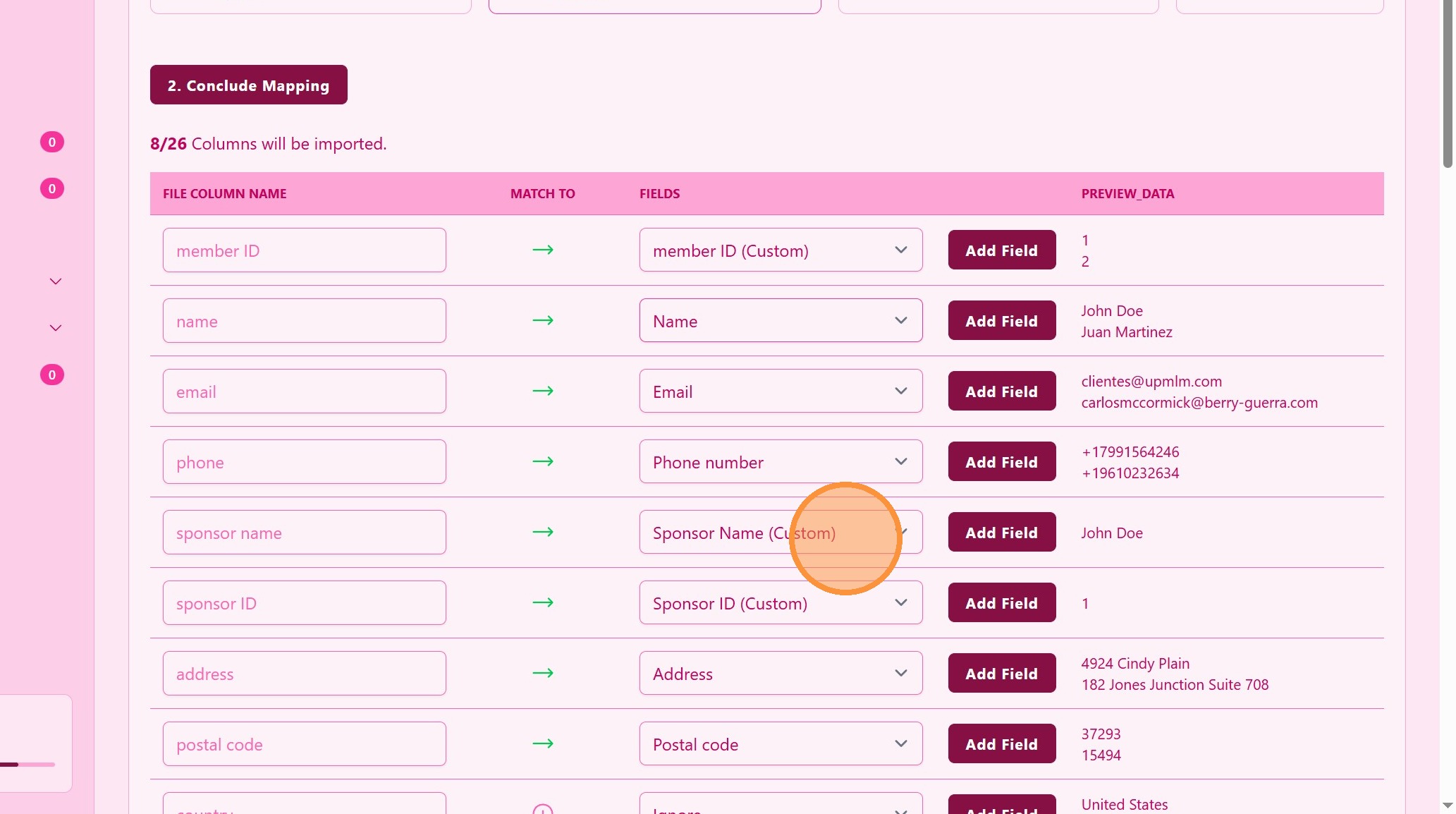This screenshot has width=1456, height=814.
Task: Click green arrow in address row
Action: 542,673
